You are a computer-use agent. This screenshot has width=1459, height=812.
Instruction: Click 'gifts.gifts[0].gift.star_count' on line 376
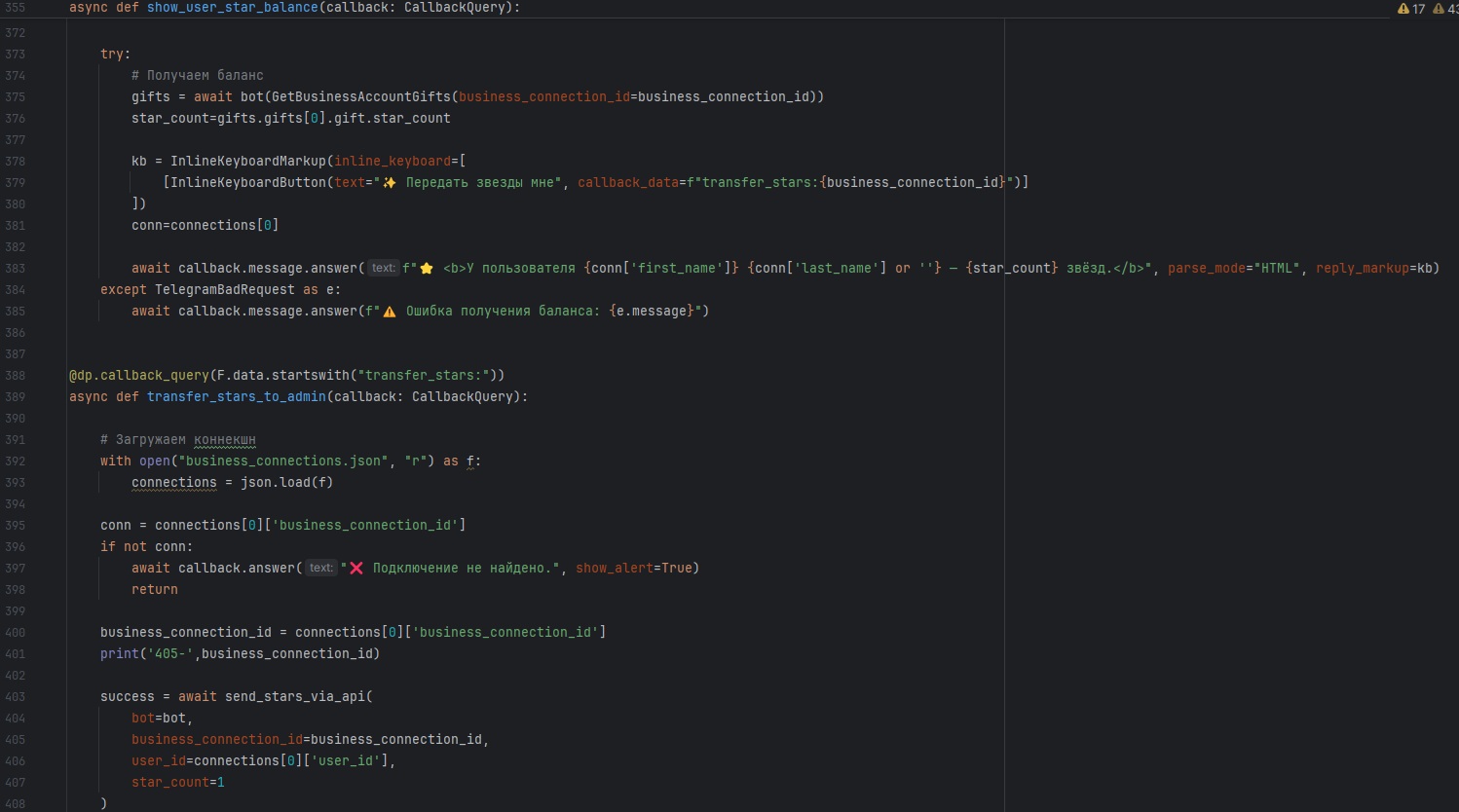[x=334, y=118]
